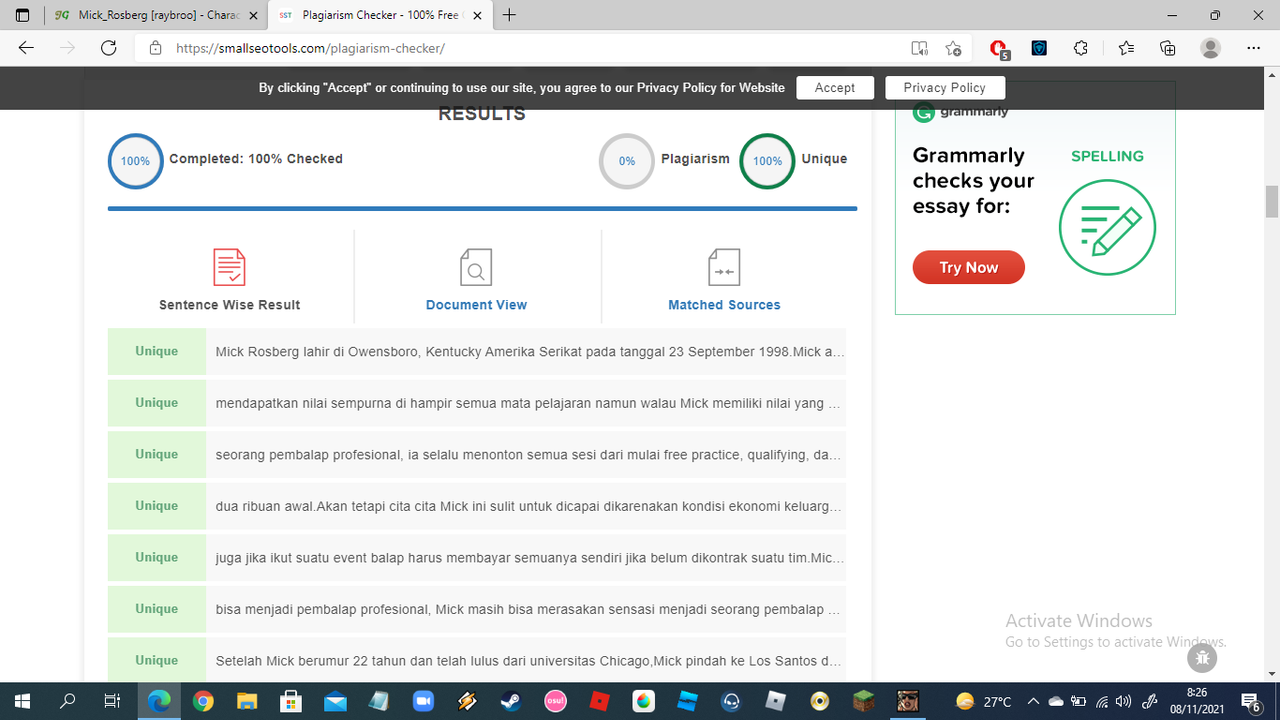This screenshot has height=720, width=1280.
Task: Open osu! from the taskbar
Action: (555, 701)
